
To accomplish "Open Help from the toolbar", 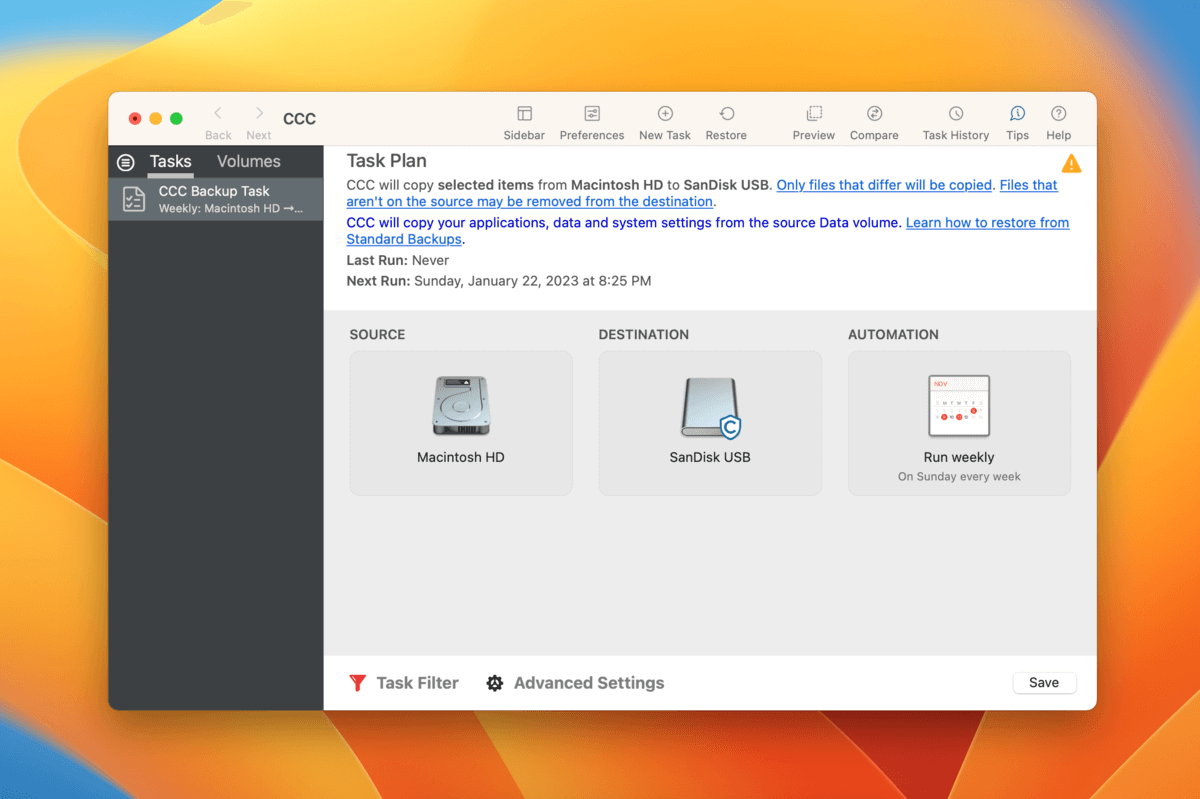I will pos(1058,114).
